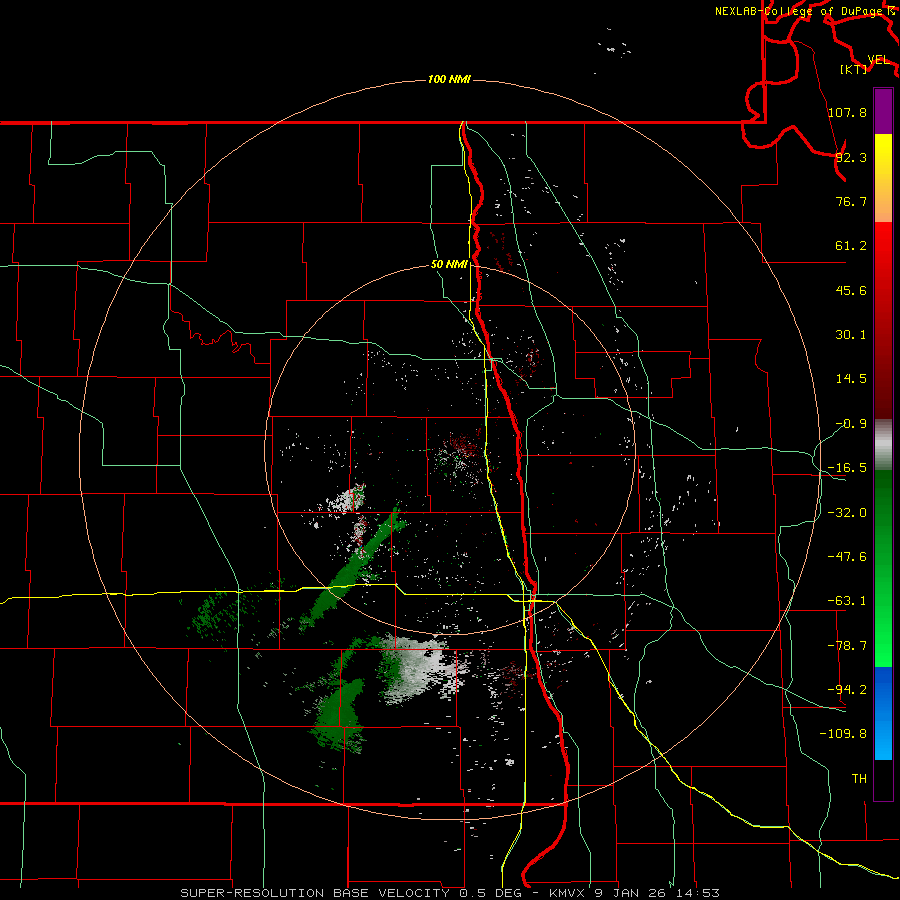Pick the green segment of the color bar
The width and height of the screenshot is (900, 900).
tap(883, 568)
